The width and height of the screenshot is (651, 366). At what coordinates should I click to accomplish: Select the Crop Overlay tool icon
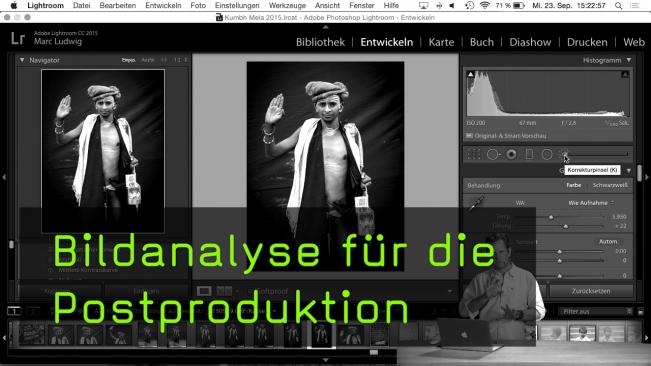(474, 154)
